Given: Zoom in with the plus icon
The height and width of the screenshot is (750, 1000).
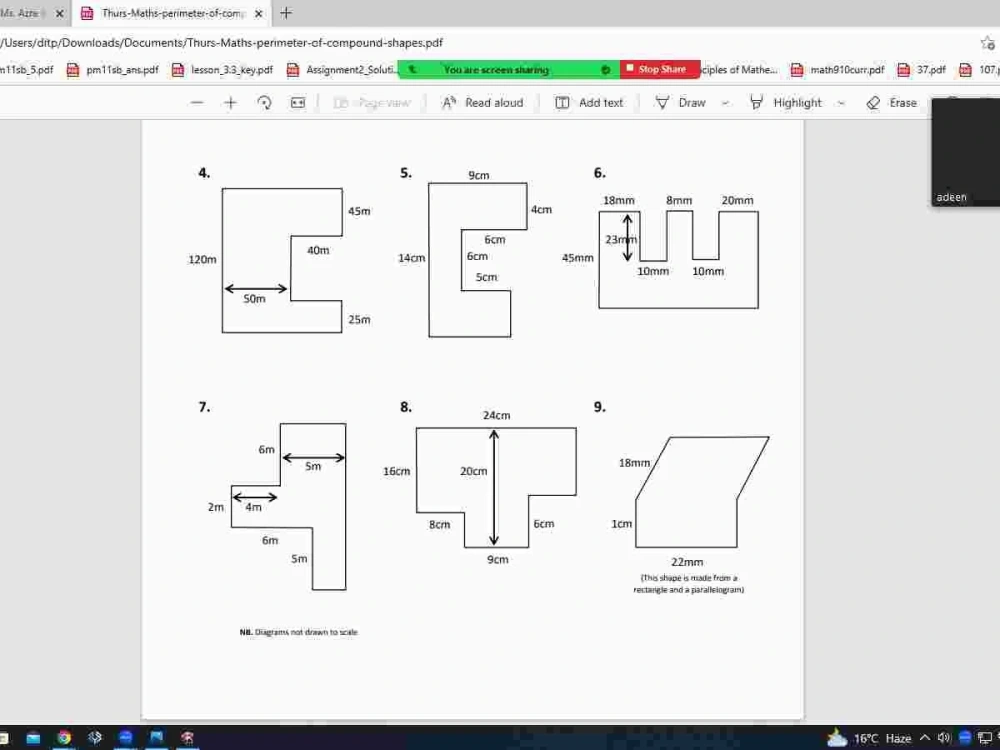Looking at the screenshot, I should click(230, 103).
